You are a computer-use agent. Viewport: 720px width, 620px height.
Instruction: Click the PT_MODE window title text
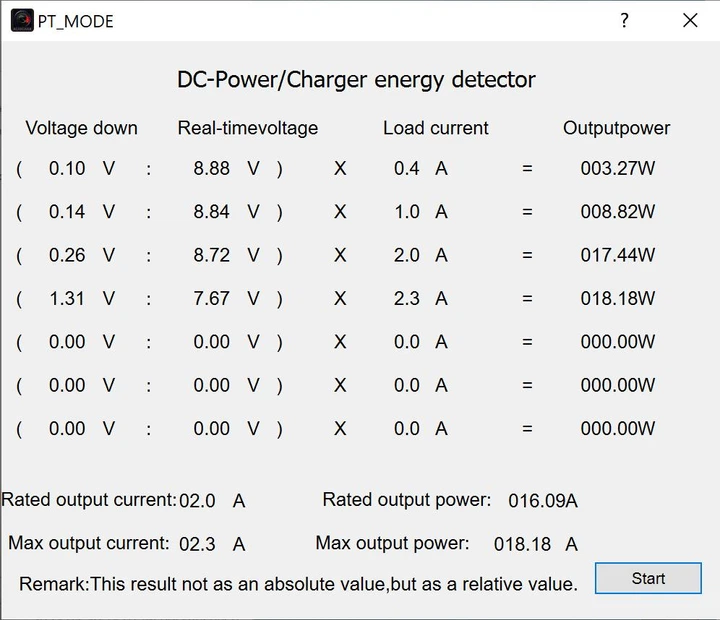tap(75, 21)
